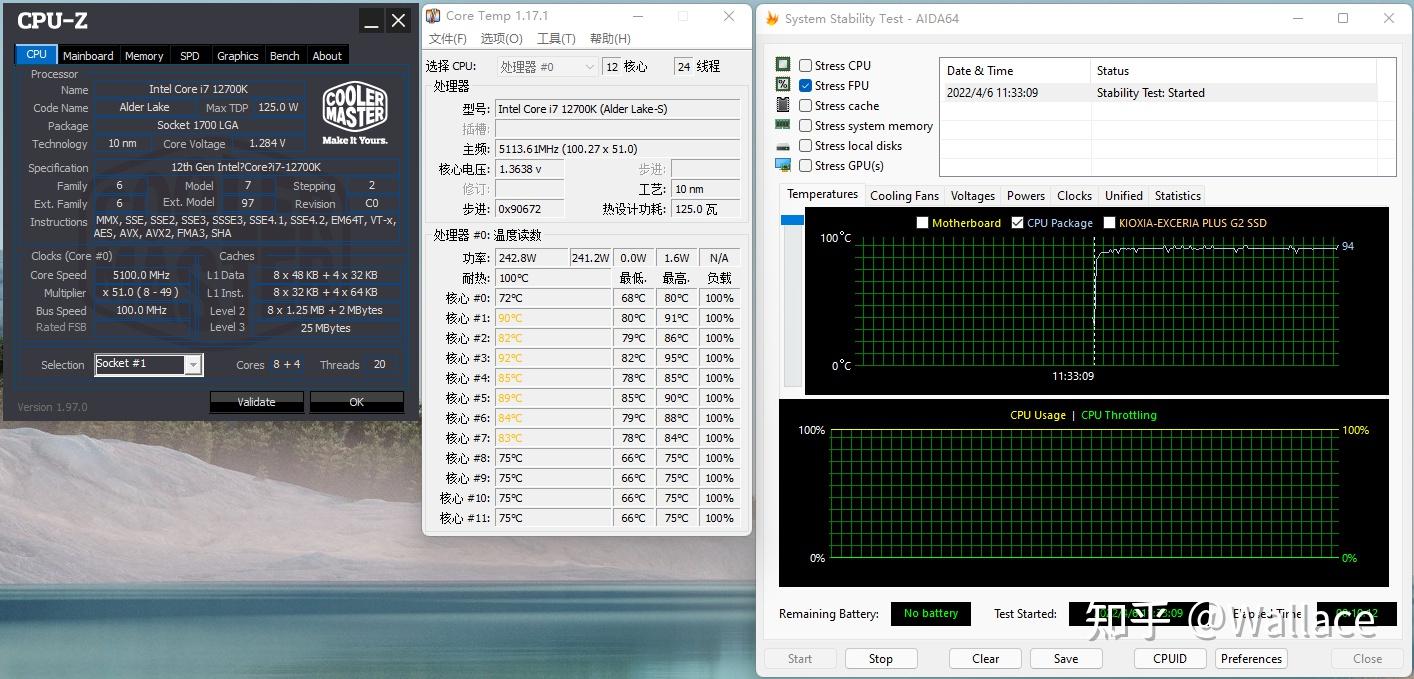Image resolution: width=1414 pixels, height=679 pixels.
Task: Open the Graphics tab in CPU-Z
Action: (x=238, y=56)
